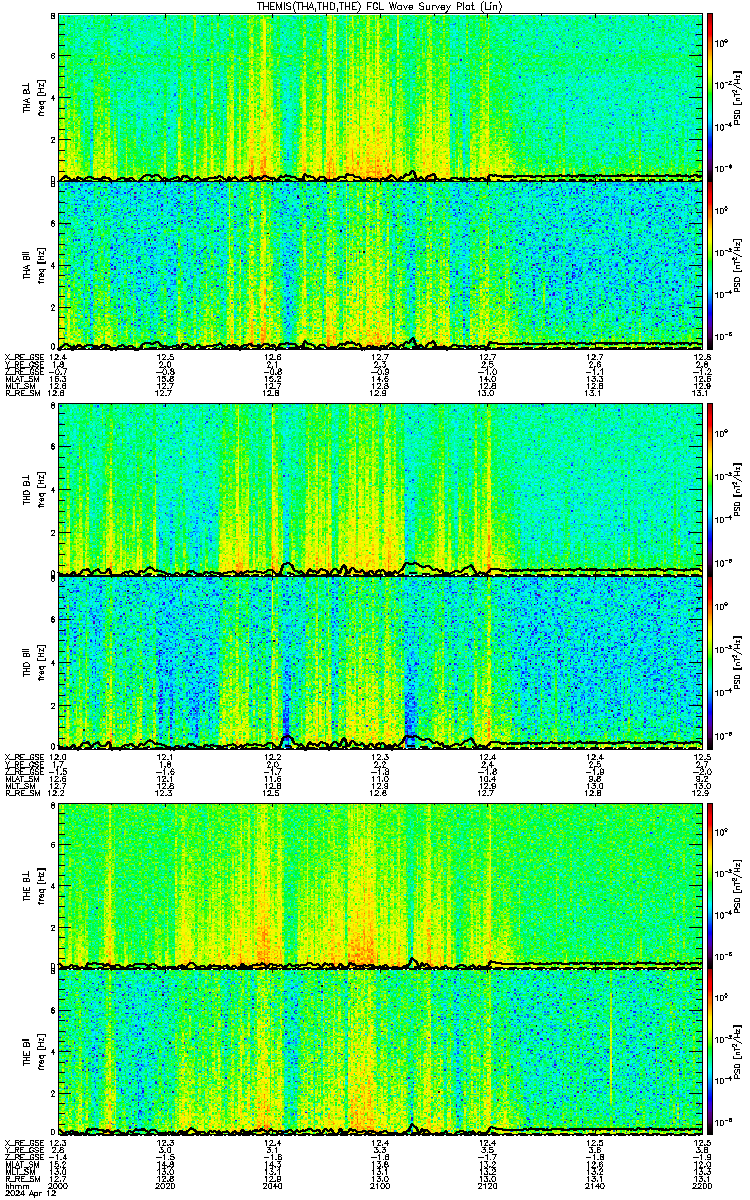Click the PSD color bar beside THE B-perpendicular panel

click(711, 884)
